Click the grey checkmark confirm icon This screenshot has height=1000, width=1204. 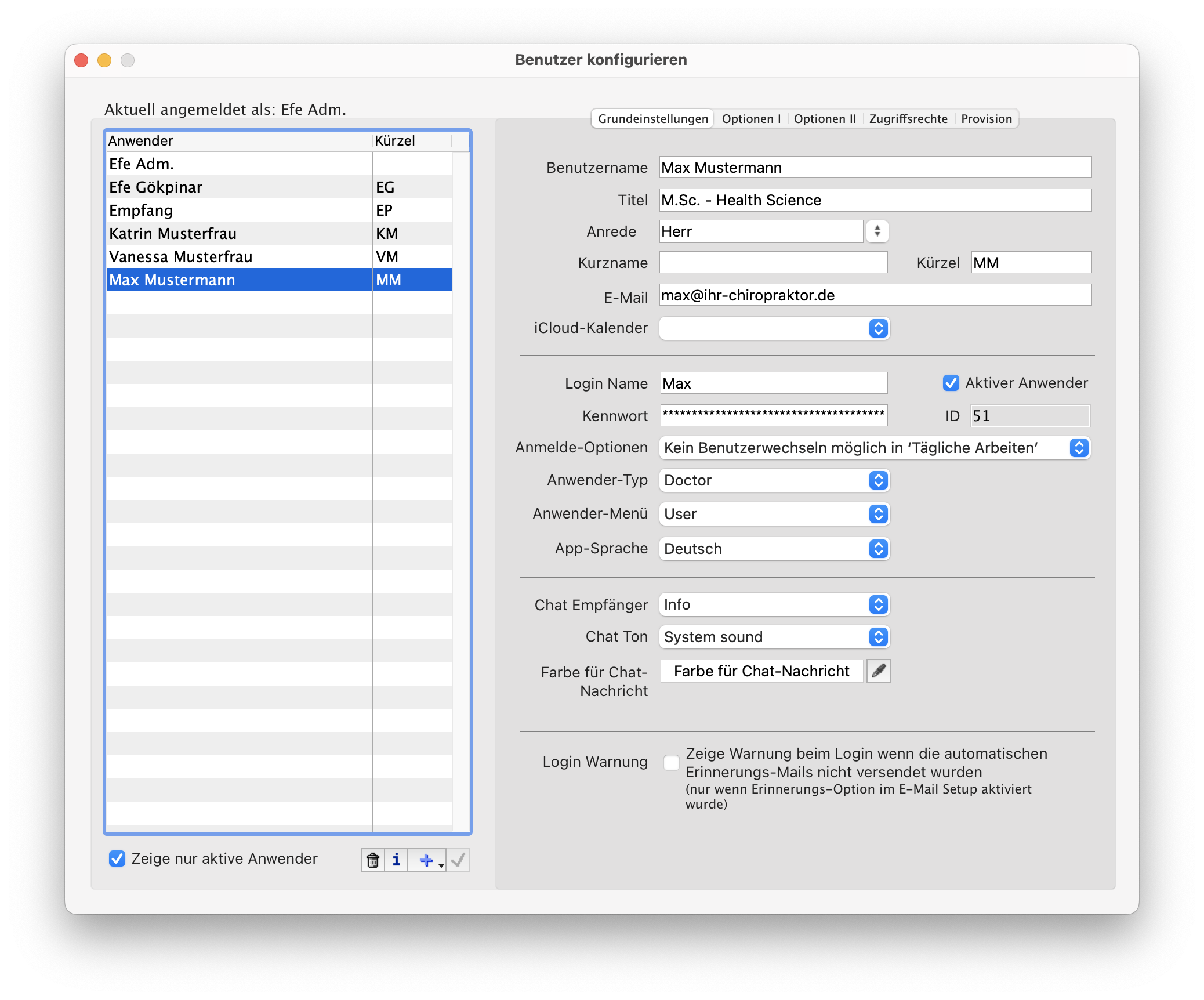tap(458, 860)
